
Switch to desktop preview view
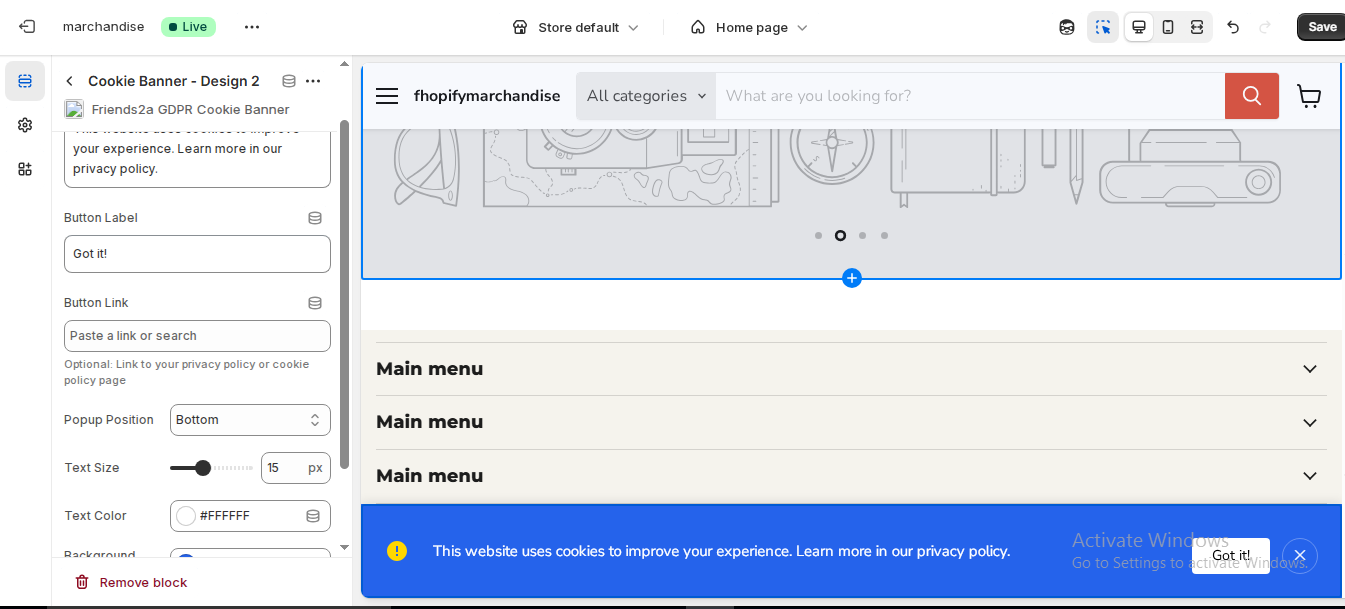1139,27
